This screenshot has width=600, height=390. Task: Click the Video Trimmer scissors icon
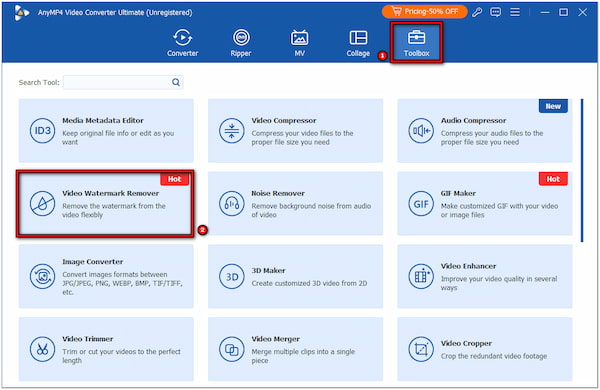pos(42,349)
